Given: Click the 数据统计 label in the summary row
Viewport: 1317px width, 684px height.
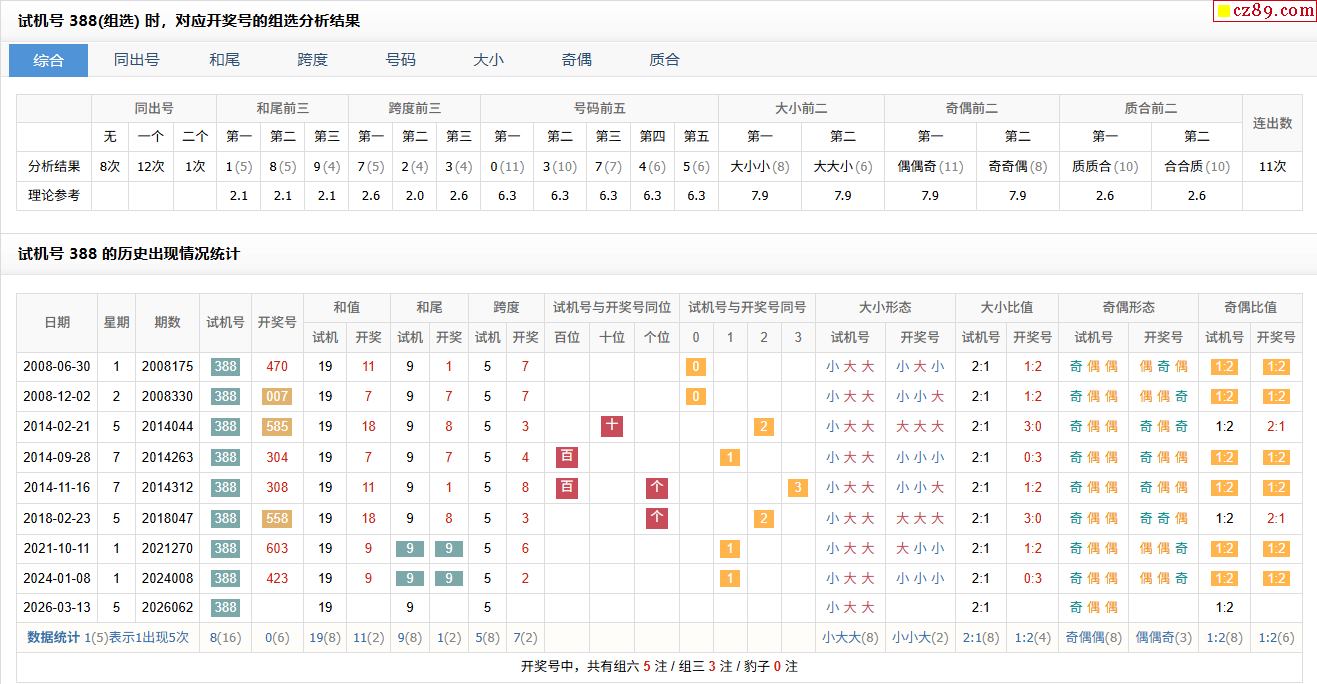Looking at the screenshot, I should (x=53, y=637).
